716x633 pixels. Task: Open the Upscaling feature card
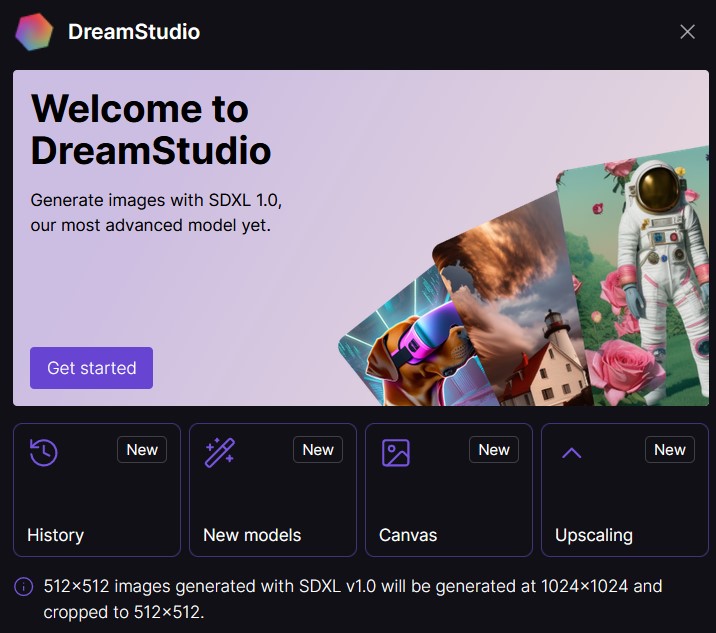[x=625, y=490]
